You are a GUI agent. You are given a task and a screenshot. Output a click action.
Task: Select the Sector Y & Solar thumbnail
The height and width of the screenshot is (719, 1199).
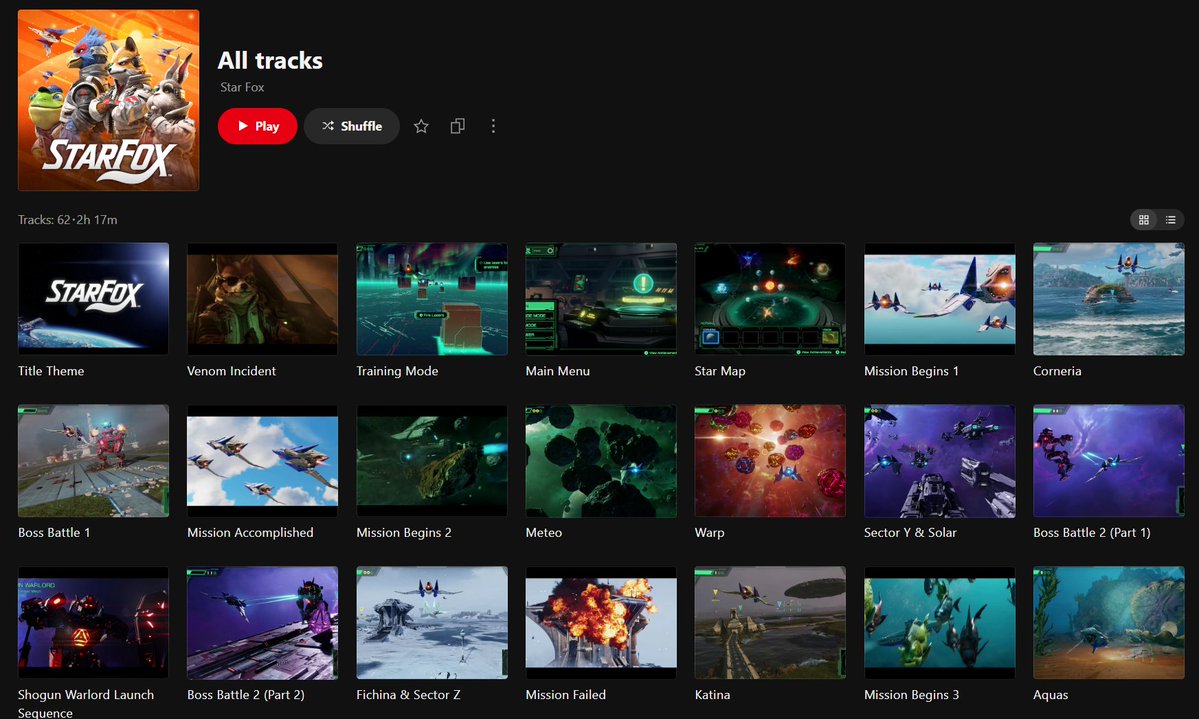(x=940, y=461)
